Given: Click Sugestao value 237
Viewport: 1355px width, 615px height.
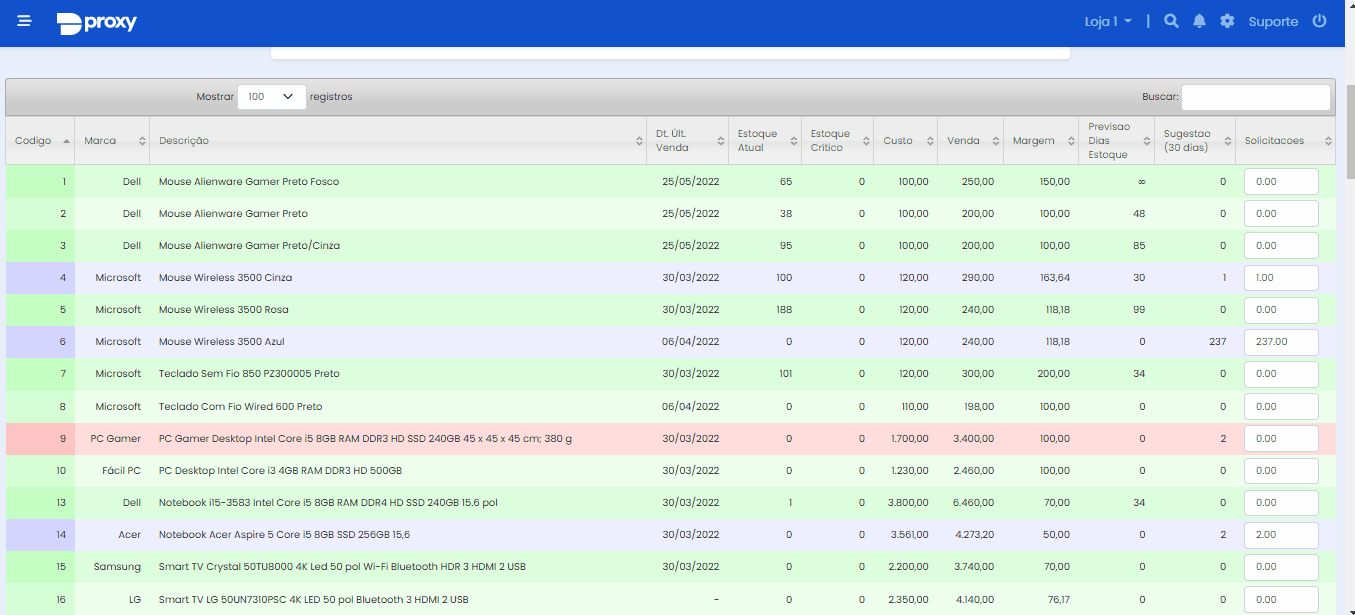Looking at the screenshot, I should click(x=1217, y=342).
